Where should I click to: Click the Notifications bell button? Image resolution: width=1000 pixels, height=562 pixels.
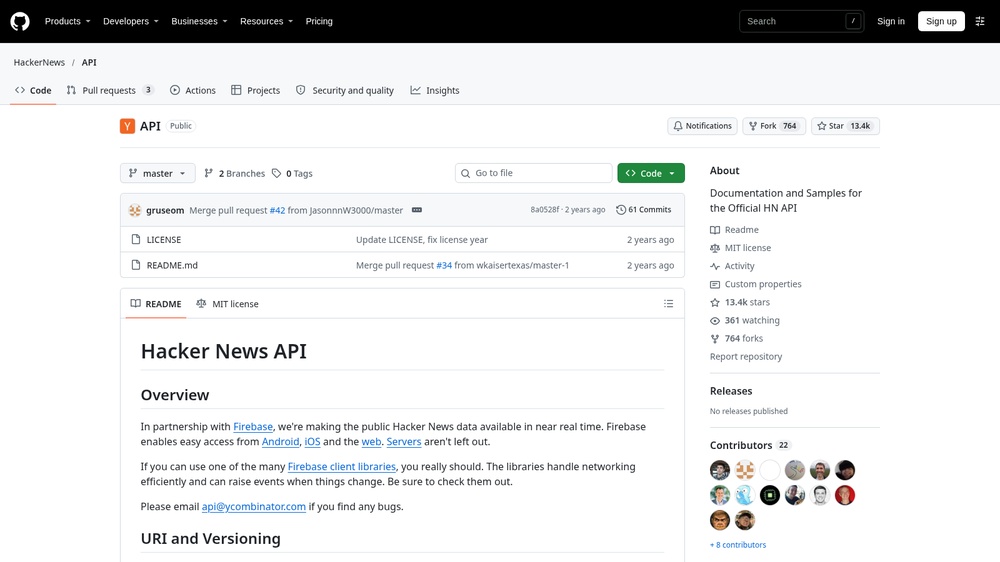pyautogui.click(x=702, y=126)
